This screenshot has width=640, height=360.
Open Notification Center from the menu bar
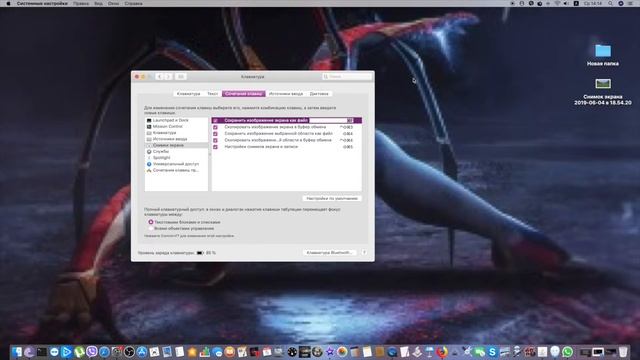point(630,3)
